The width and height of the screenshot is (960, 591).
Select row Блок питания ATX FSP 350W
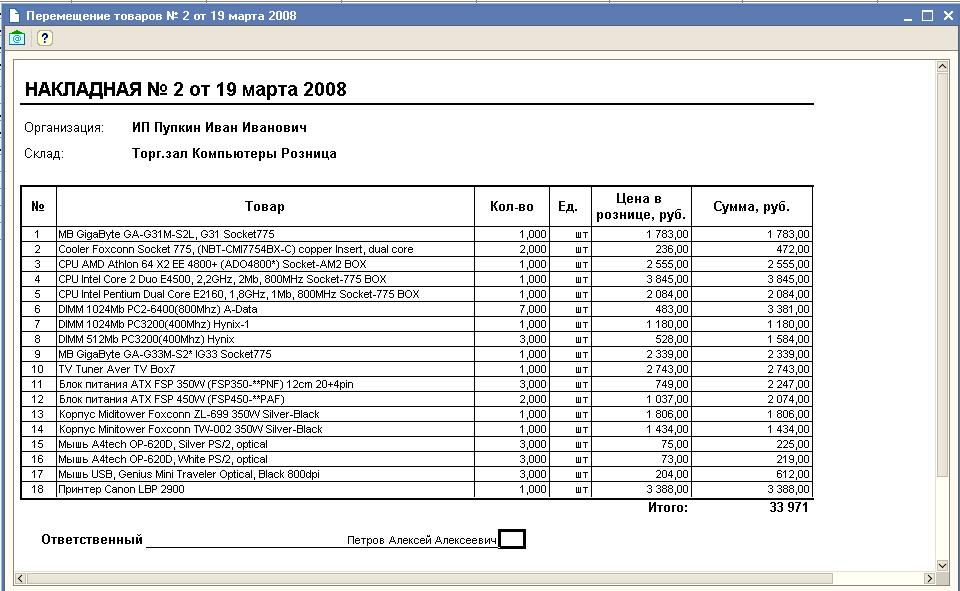[x=416, y=384]
